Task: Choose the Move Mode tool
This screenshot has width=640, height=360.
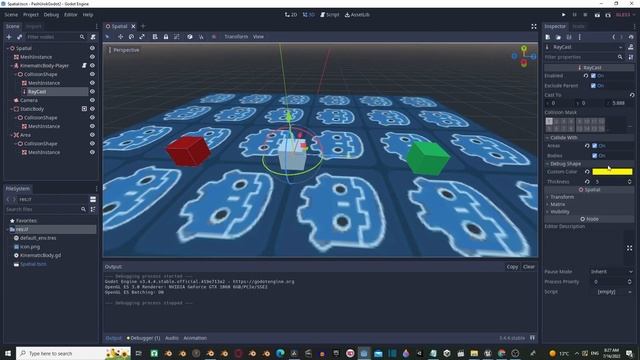Action: pos(120,37)
